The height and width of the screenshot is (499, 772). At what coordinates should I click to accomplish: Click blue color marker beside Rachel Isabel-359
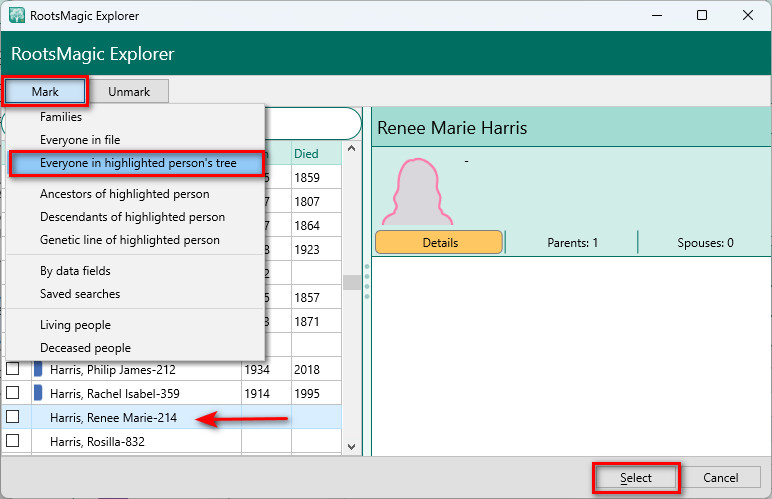coord(38,393)
